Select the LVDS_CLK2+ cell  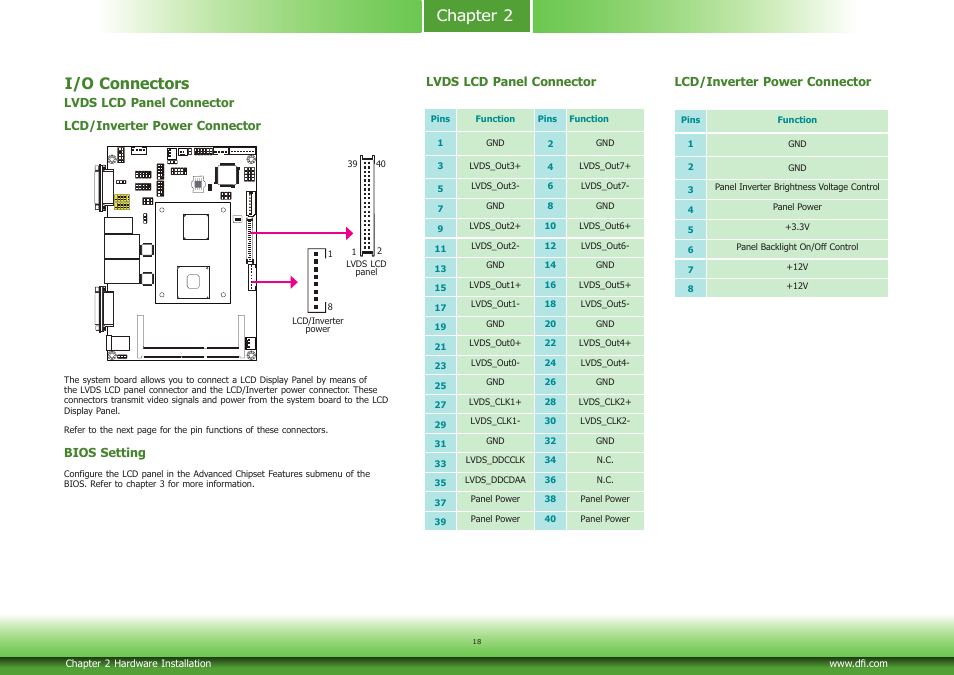click(x=605, y=402)
